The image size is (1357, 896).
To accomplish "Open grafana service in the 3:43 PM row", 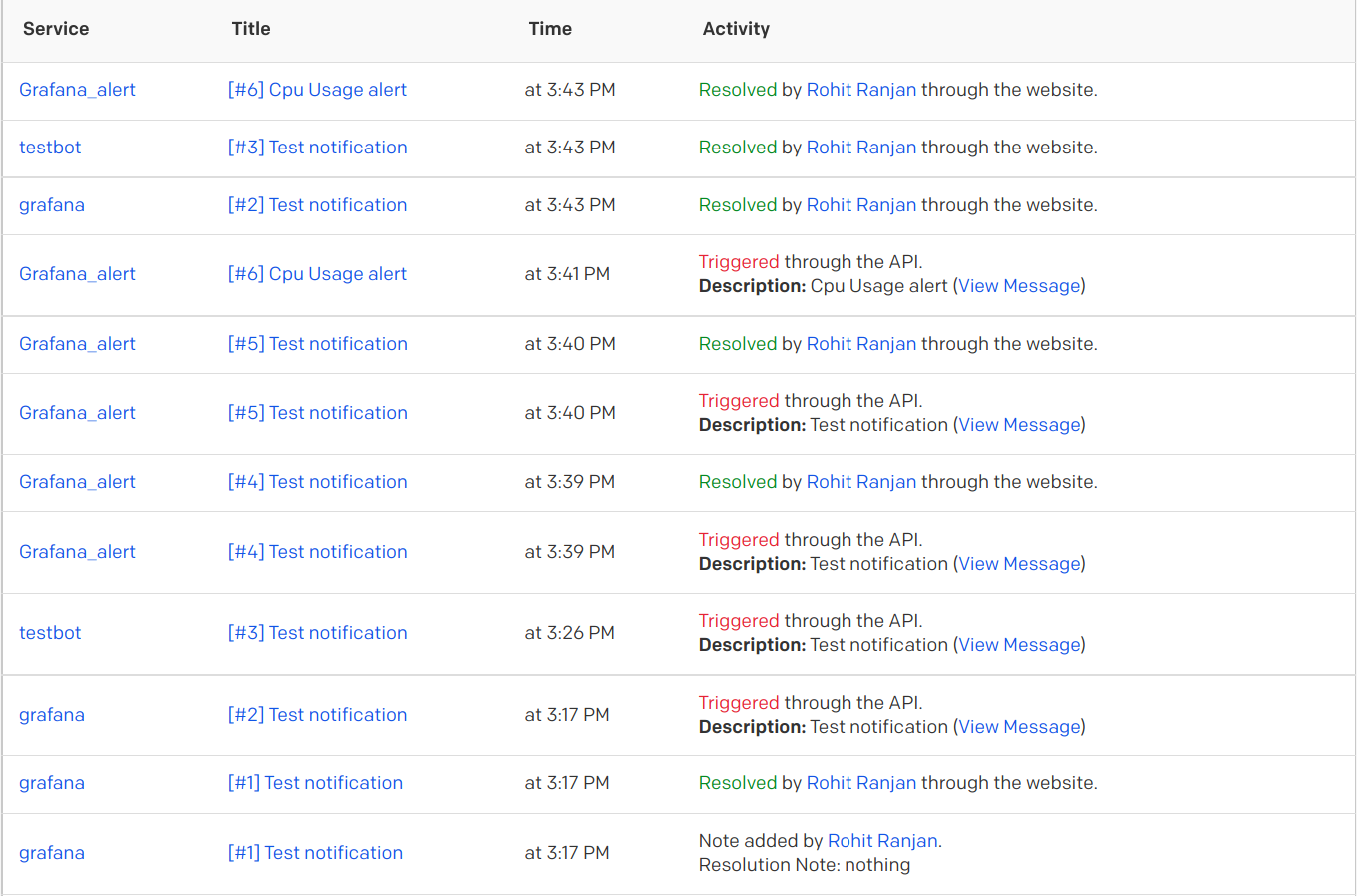I will pyautogui.click(x=52, y=205).
